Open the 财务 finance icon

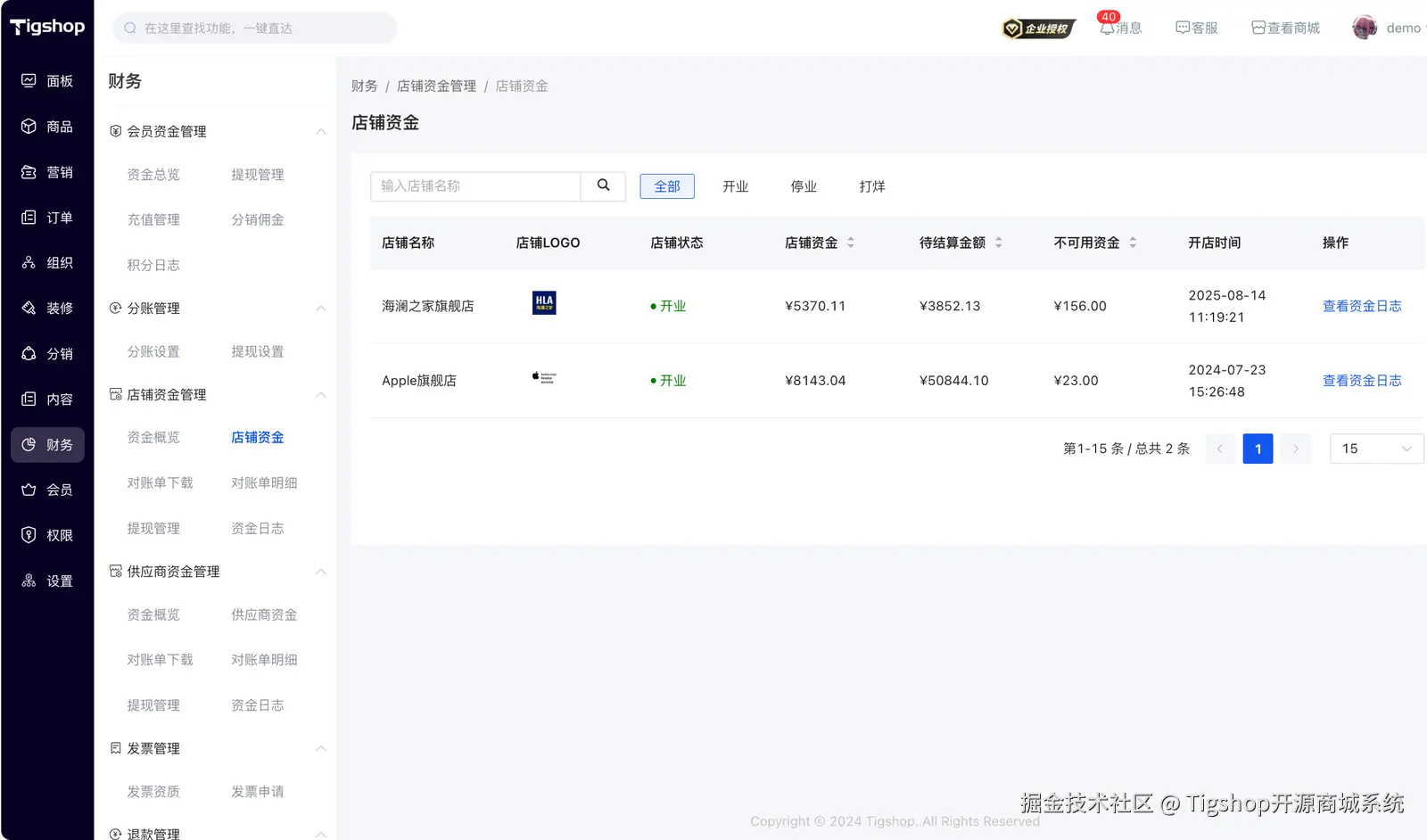click(x=29, y=445)
